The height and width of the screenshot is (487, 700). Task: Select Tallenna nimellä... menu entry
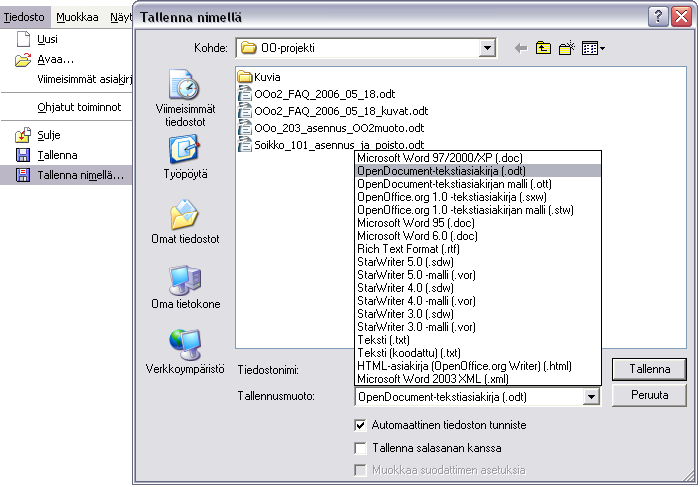pyautogui.click(x=66, y=175)
